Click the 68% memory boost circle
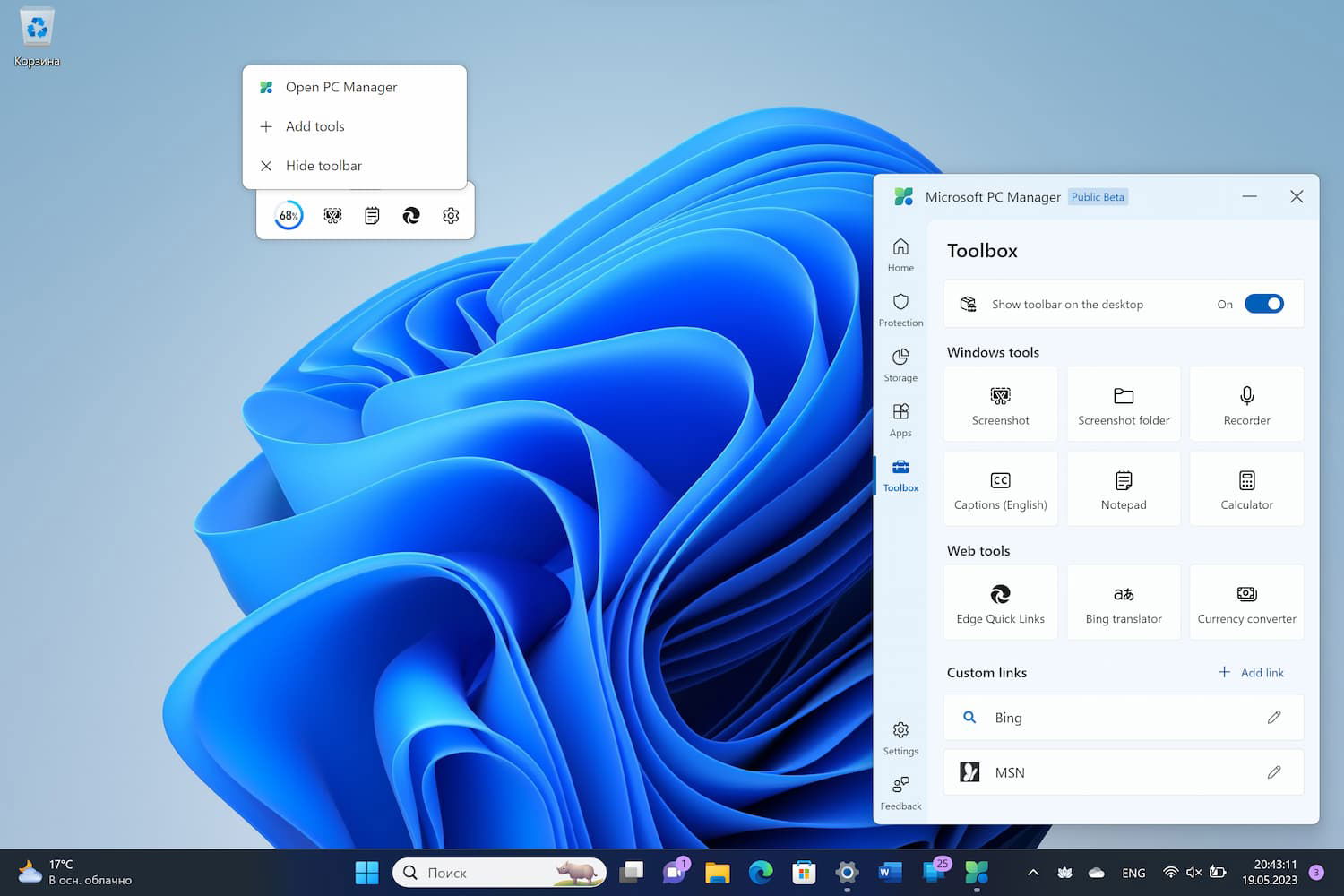Screen dimensions: 1344x896 tap(289, 215)
